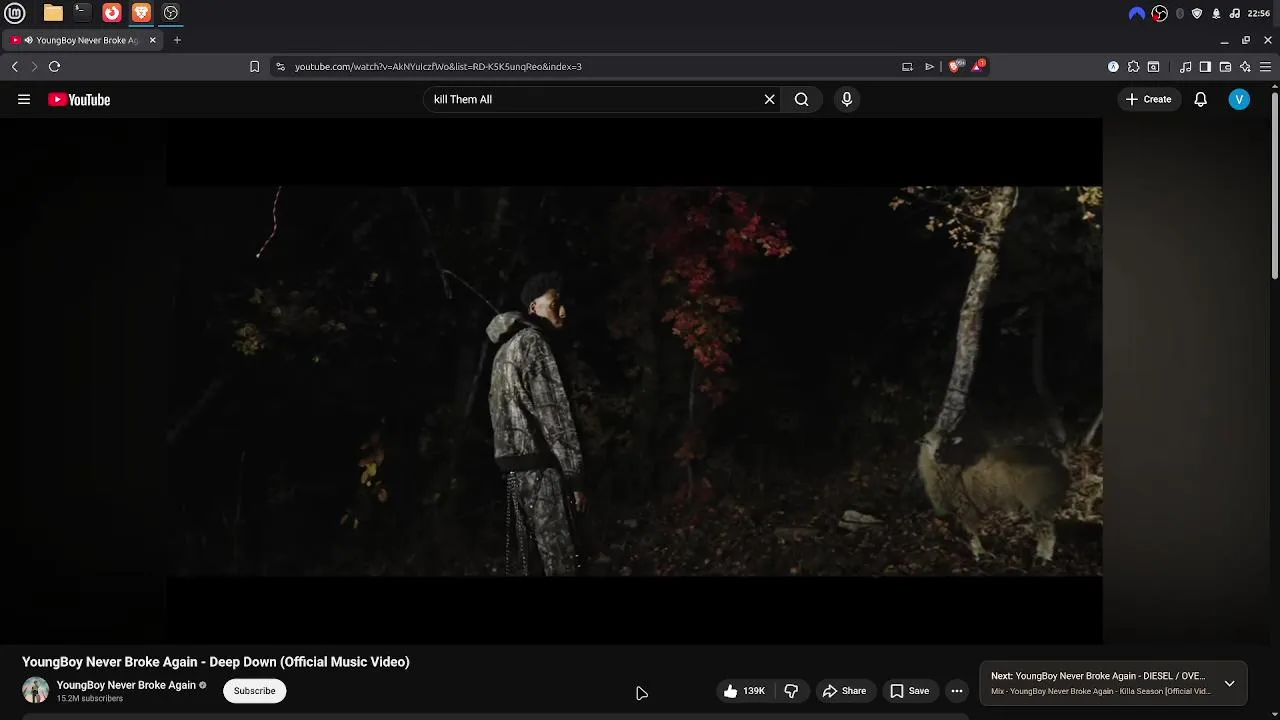Open the file manager from the panel
1280x720 pixels.
[x=53, y=13]
